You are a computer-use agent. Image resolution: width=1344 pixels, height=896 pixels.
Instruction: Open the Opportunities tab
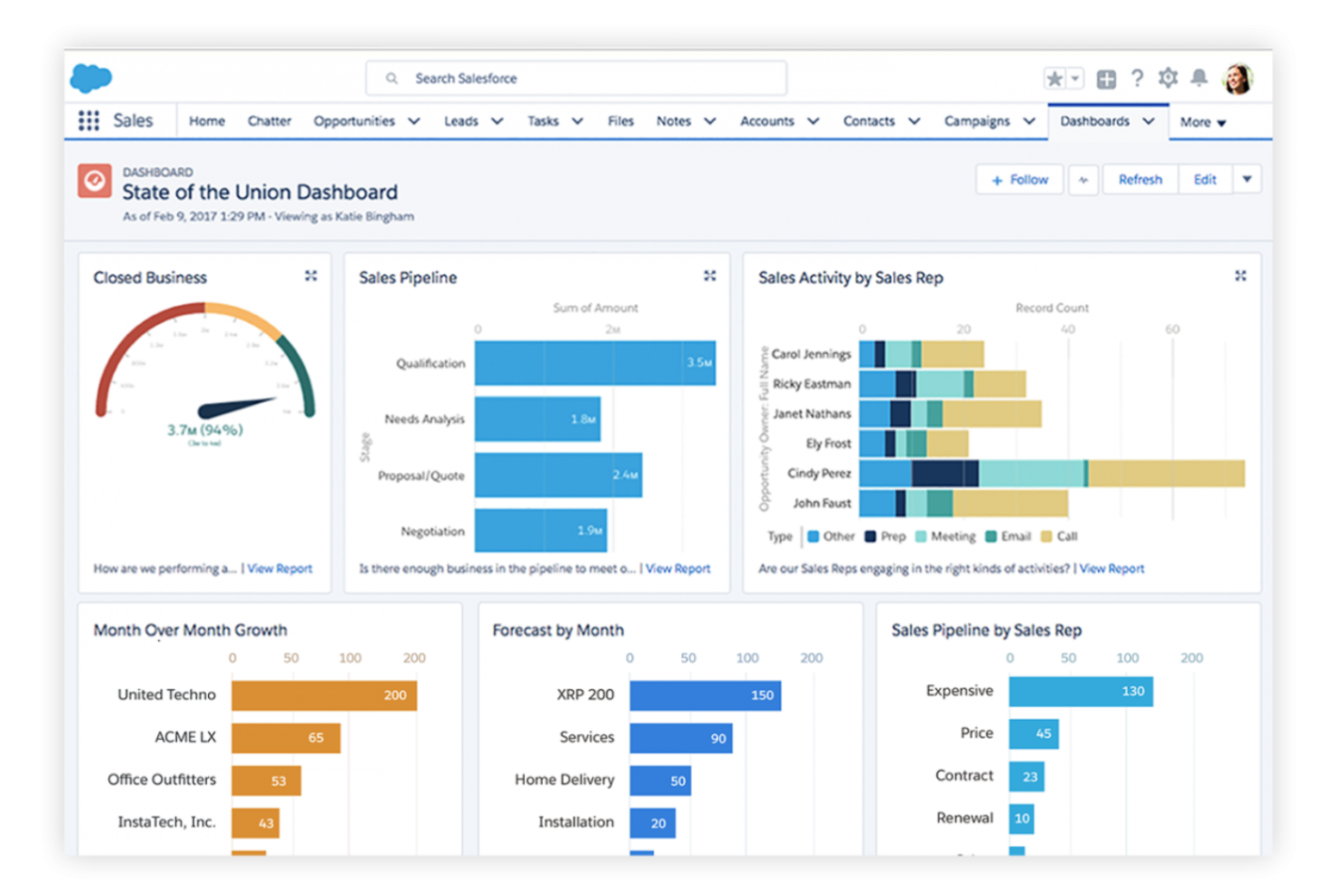pos(354,121)
